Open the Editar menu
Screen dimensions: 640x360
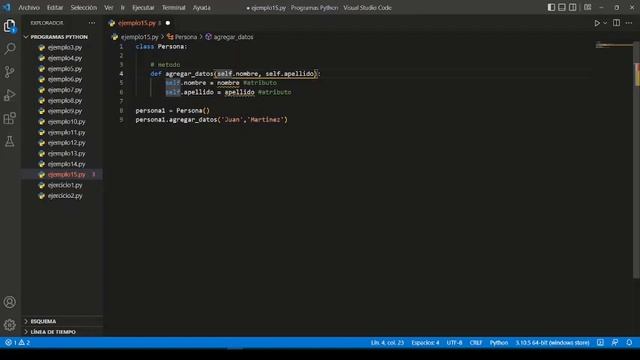(55, 7)
